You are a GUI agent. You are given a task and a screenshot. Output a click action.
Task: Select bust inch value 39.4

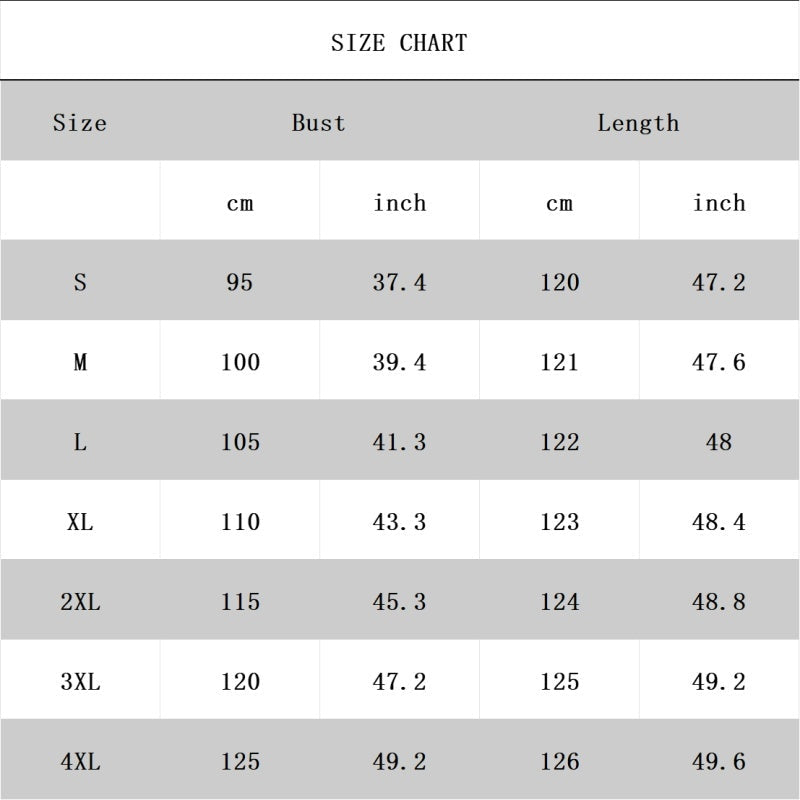(x=399, y=362)
